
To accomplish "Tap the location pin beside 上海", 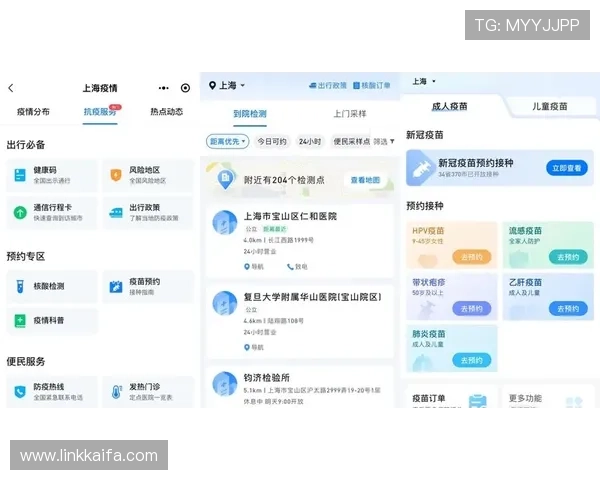I will tap(212, 85).
